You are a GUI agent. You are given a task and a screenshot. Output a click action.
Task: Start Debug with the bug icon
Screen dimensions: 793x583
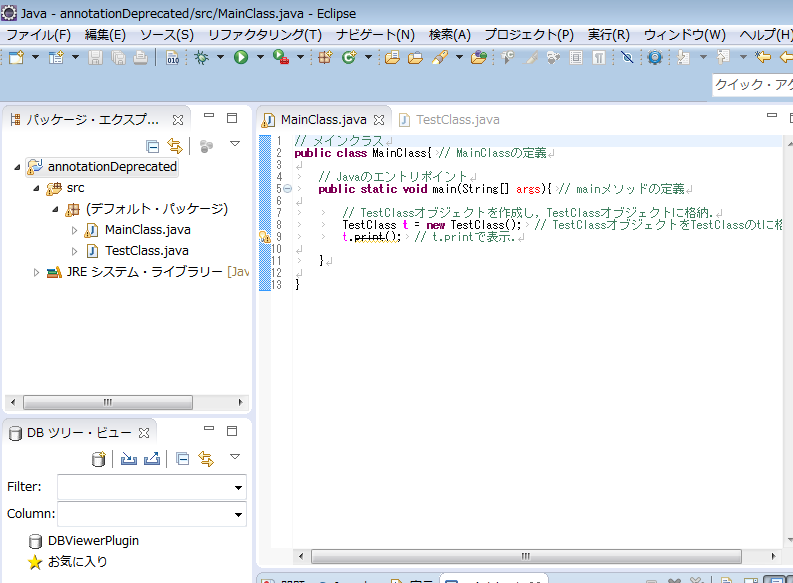201,58
